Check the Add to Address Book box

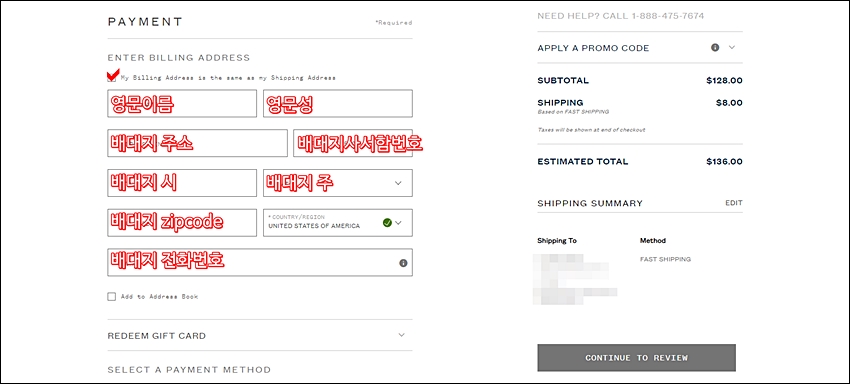112,297
